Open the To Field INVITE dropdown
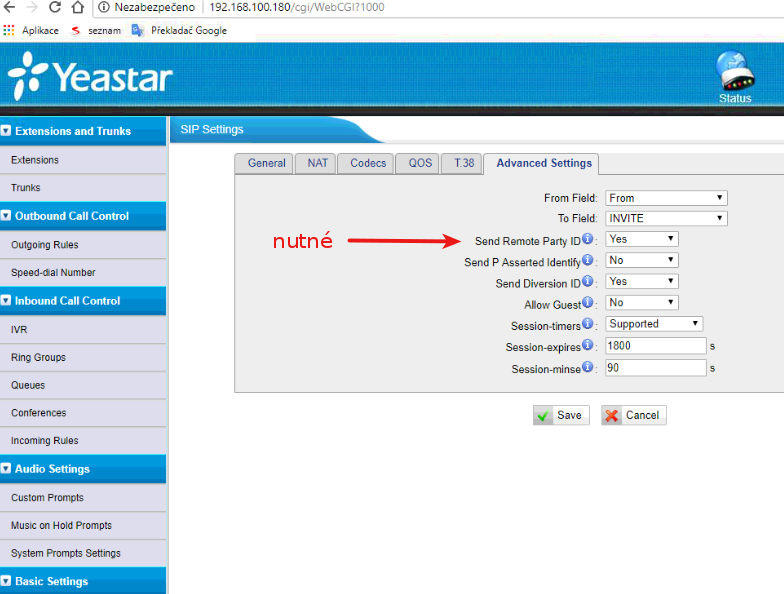 [666, 218]
